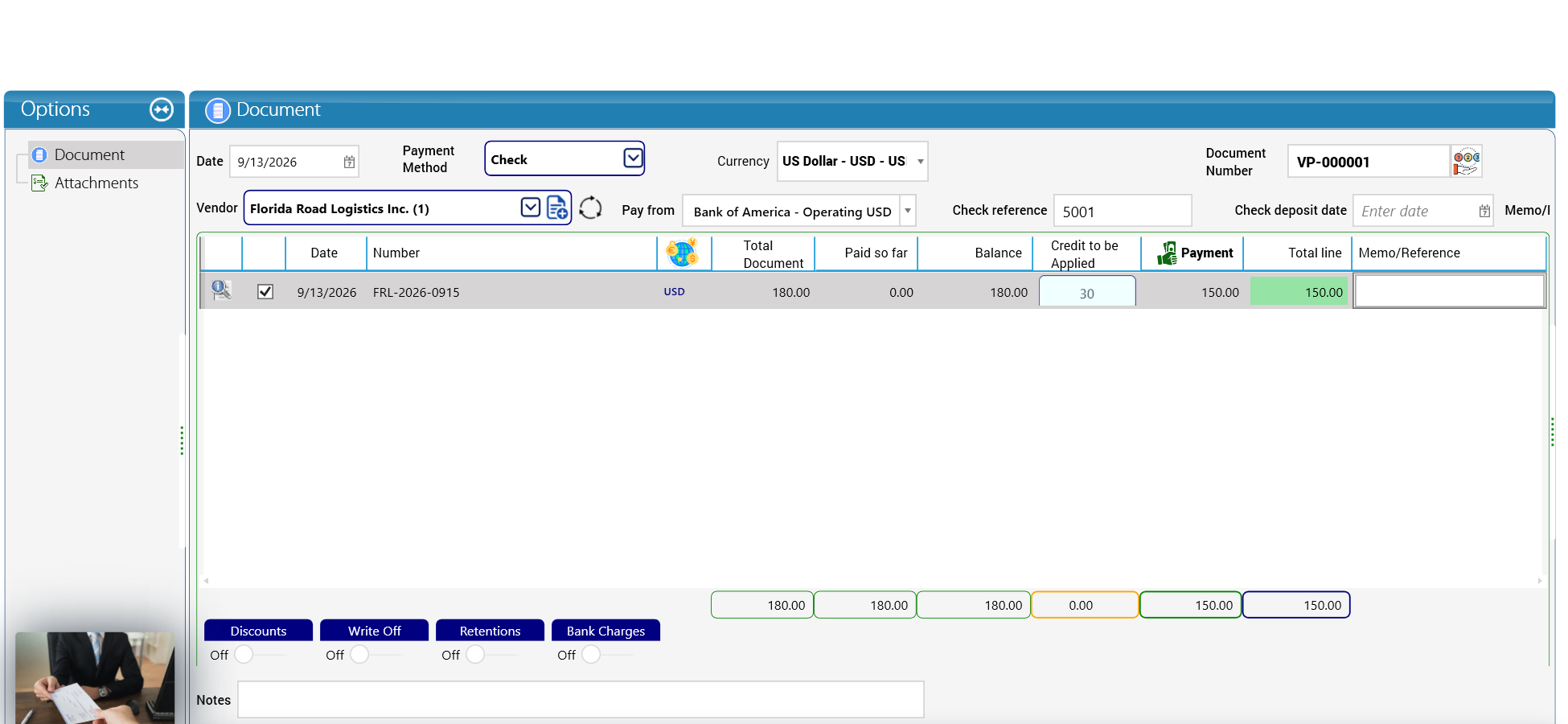Open the Date calendar picker icon
This screenshot has height=724, width=1568.
pyautogui.click(x=349, y=162)
